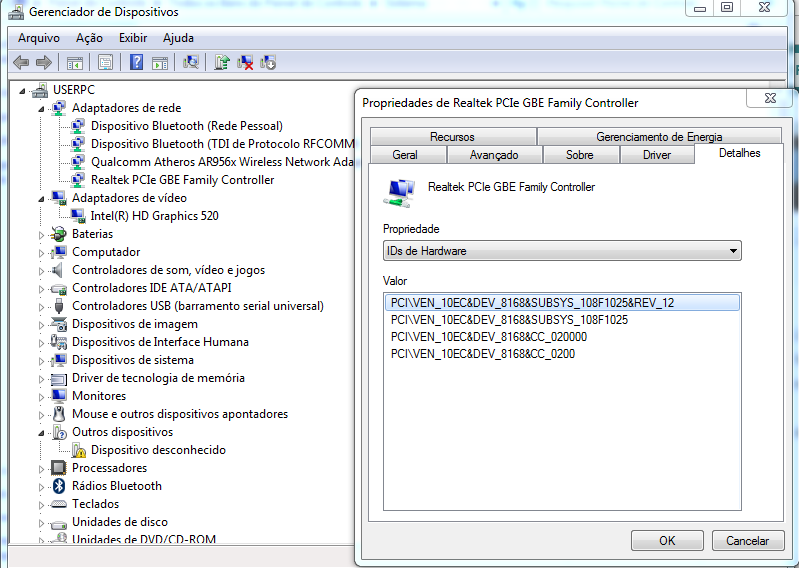Screen dimensions: 799x568
Task: Select Intel(R) HD Graphics 520
Action: (154, 216)
